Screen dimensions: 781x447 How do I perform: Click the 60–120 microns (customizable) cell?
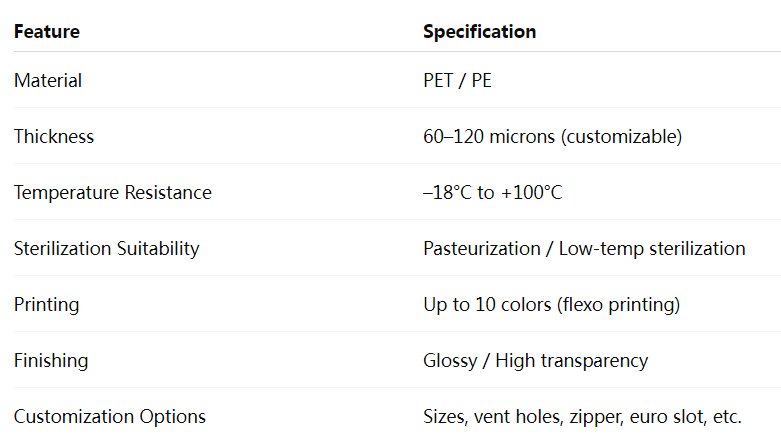pyautogui.click(x=552, y=137)
